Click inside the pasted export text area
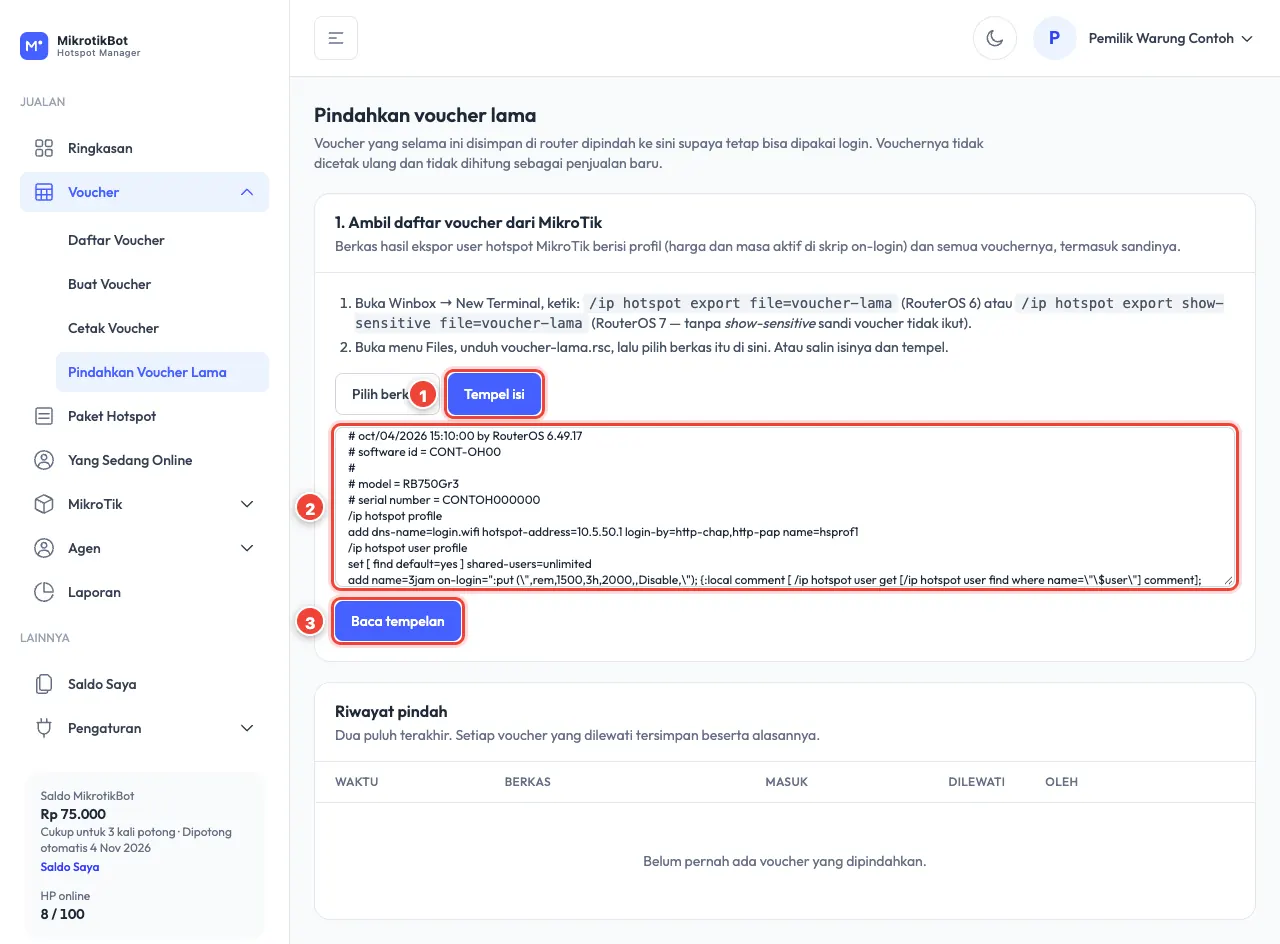The image size is (1280, 944). 785,507
